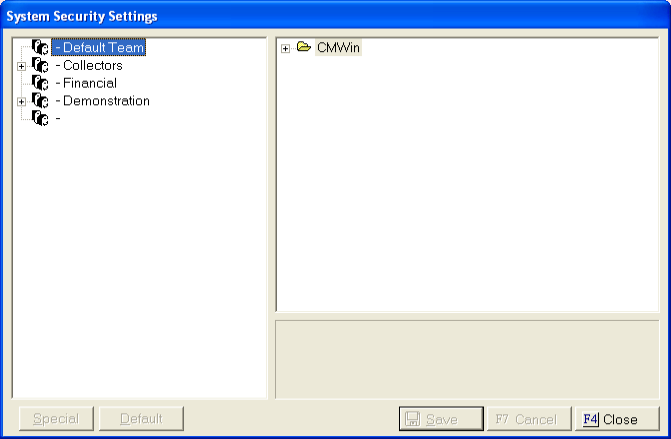This screenshot has height=439, width=671.
Task: Select the Demonstration team label
Action: click(106, 102)
